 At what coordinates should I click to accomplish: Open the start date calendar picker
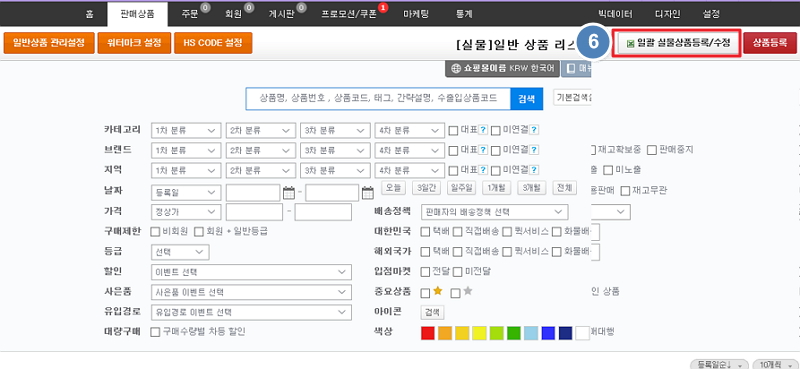(289, 193)
